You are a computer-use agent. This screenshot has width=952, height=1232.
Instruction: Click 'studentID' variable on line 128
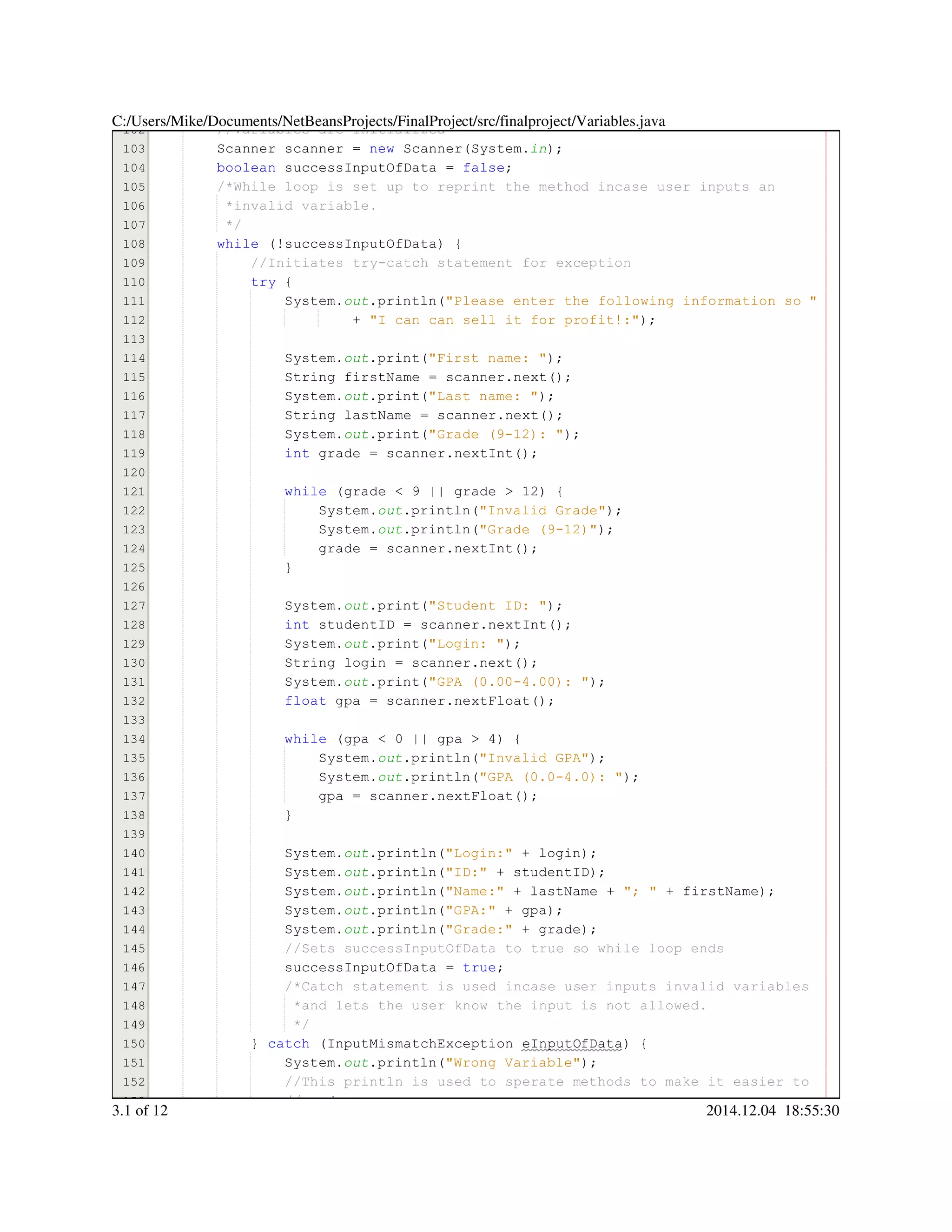point(357,625)
